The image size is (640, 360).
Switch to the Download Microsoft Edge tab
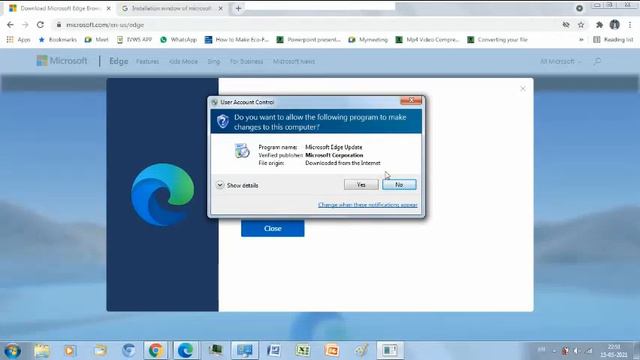click(60, 8)
